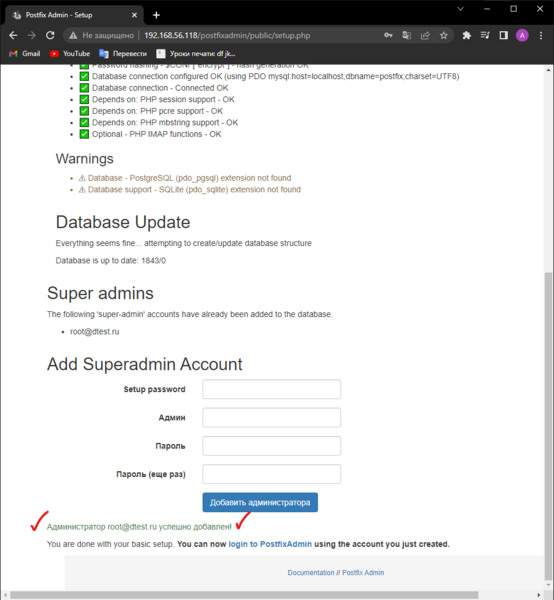Open the YouTube bookmark

pyautogui.click(x=70, y=54)
